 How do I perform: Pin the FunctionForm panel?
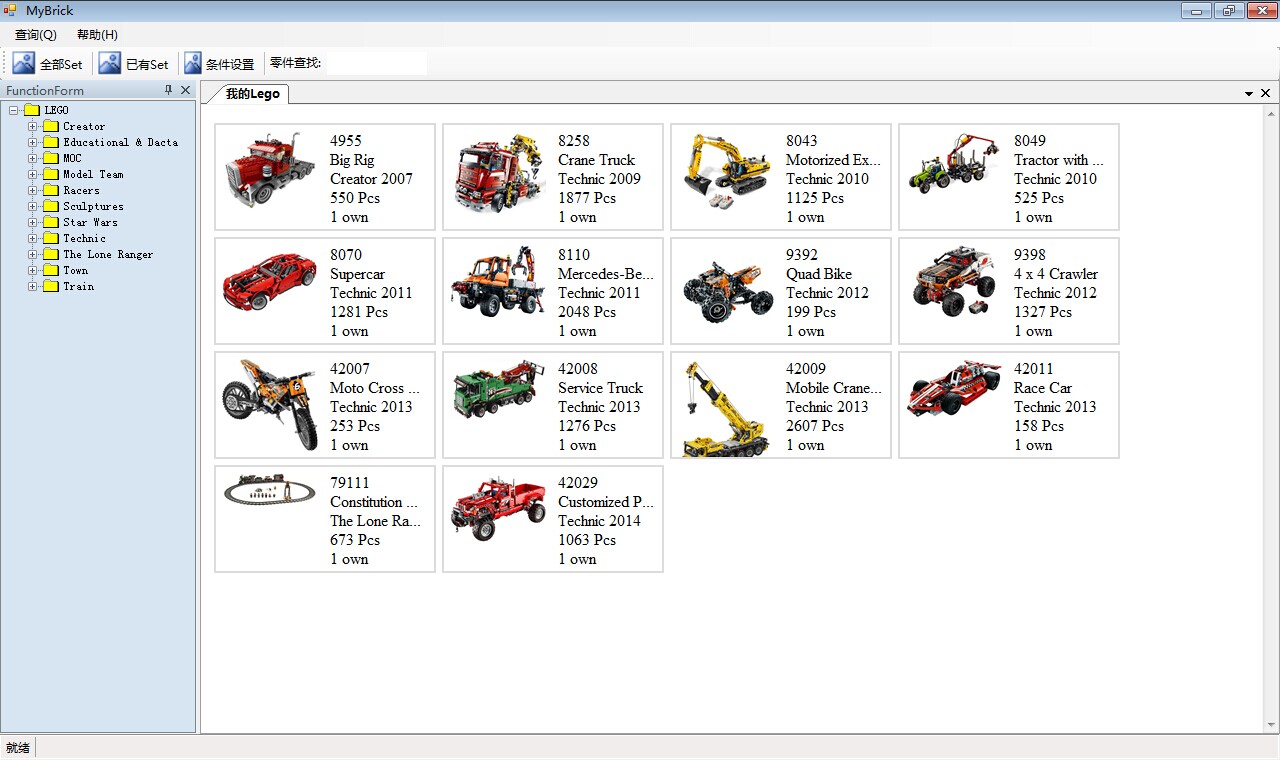pos(169,90)
